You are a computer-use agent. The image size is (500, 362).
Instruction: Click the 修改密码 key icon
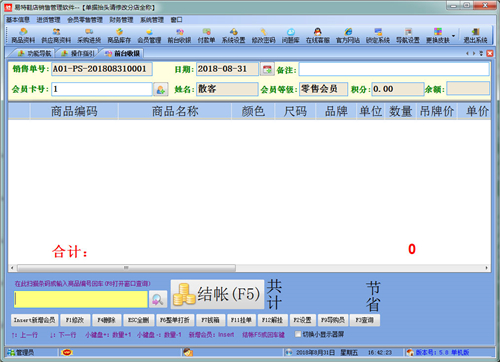tap(264, 36)
